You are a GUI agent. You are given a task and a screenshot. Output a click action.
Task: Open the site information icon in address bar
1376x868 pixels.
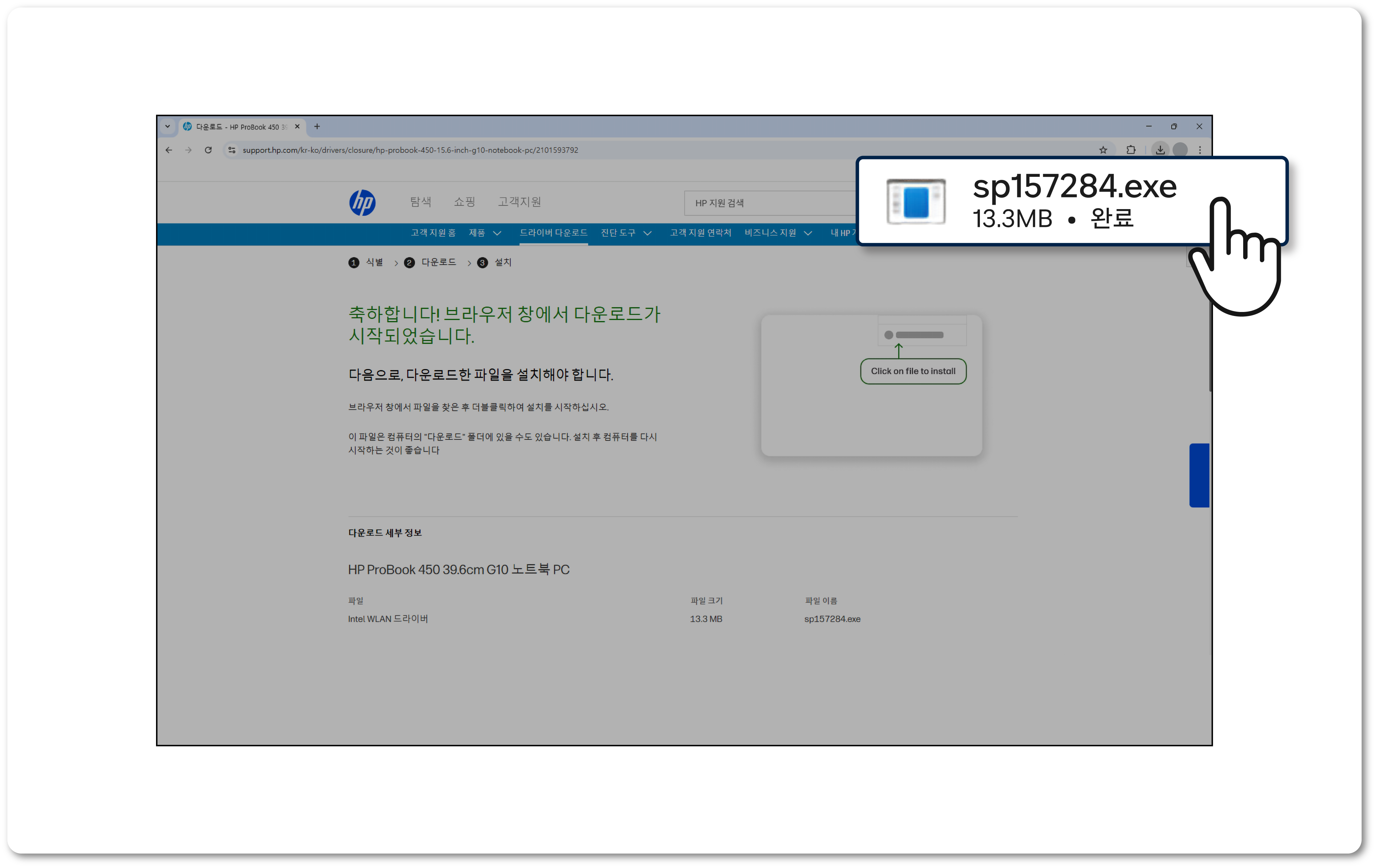231,150
